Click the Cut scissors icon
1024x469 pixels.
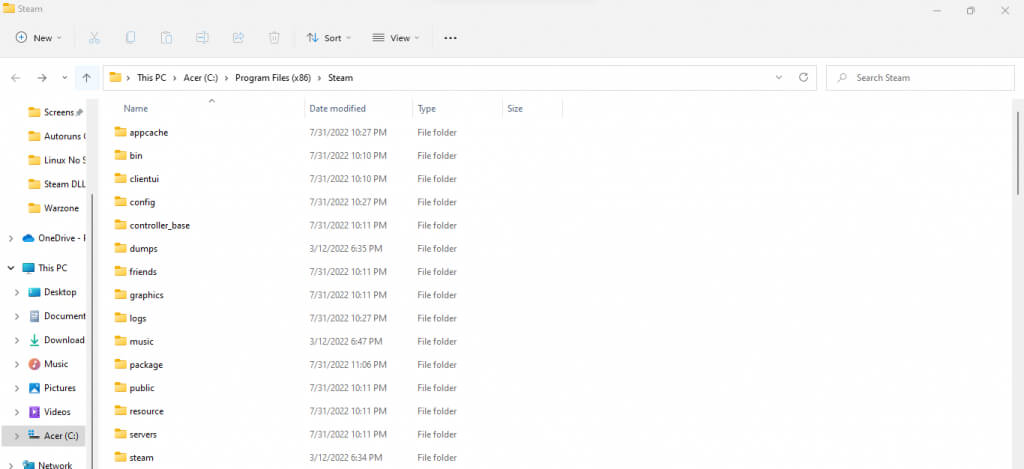94,38
